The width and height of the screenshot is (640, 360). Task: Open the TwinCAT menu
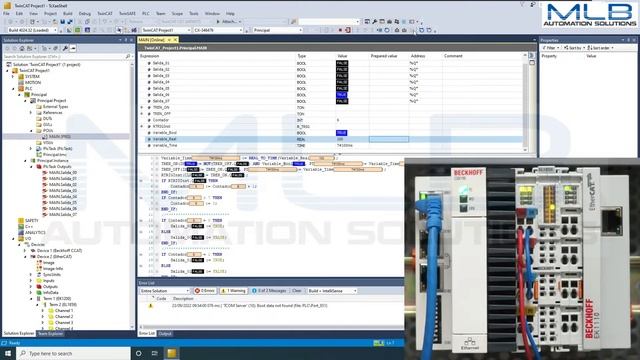104,13
